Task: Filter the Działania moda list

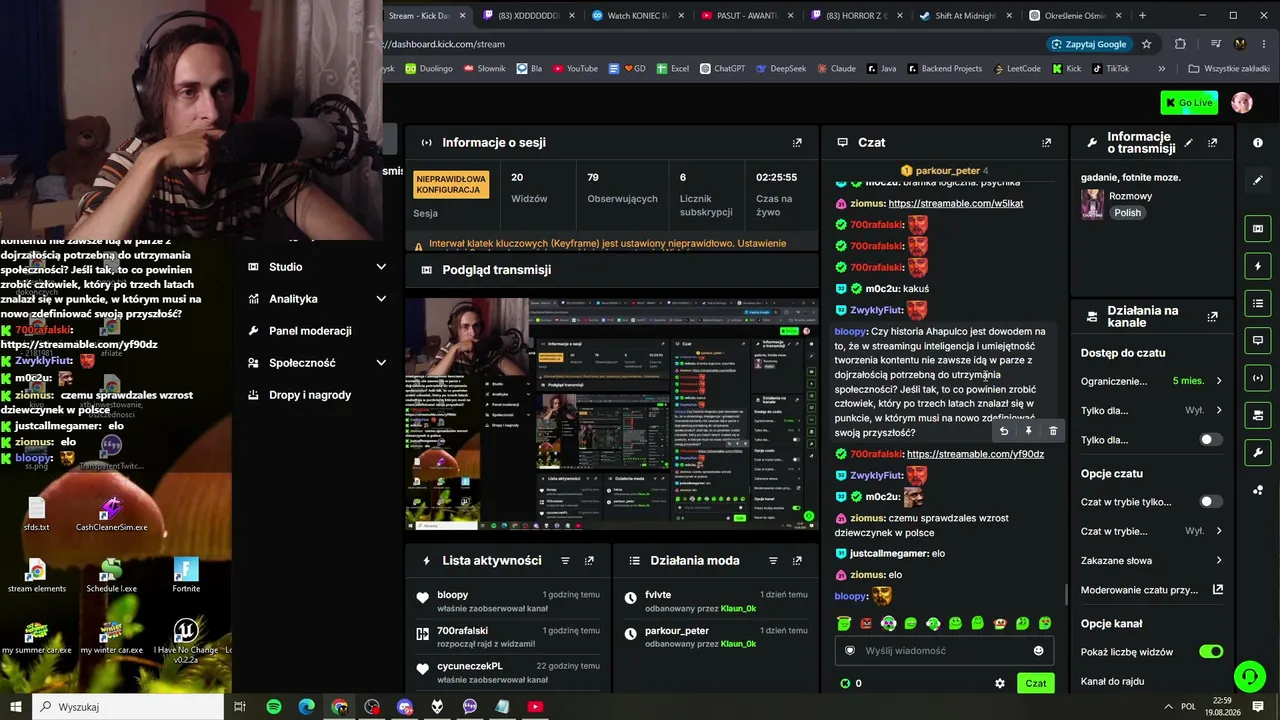Action: pos(773,561)
